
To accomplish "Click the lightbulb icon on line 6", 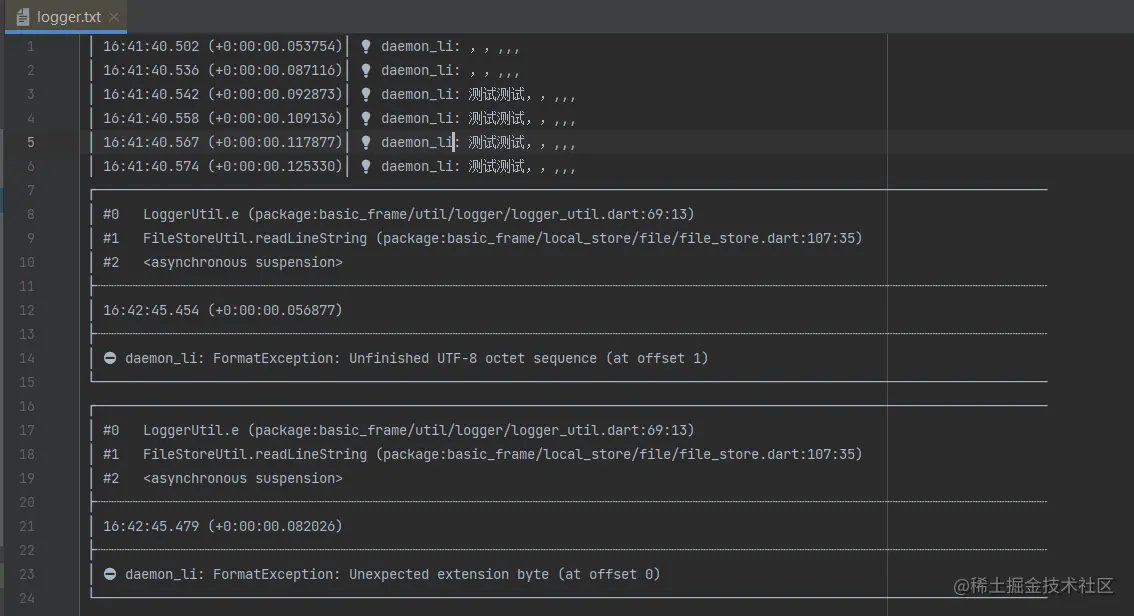I will 366,166.
